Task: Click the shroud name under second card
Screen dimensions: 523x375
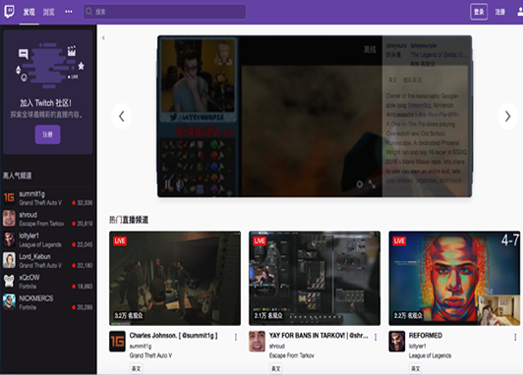Action: coord(277,346)
